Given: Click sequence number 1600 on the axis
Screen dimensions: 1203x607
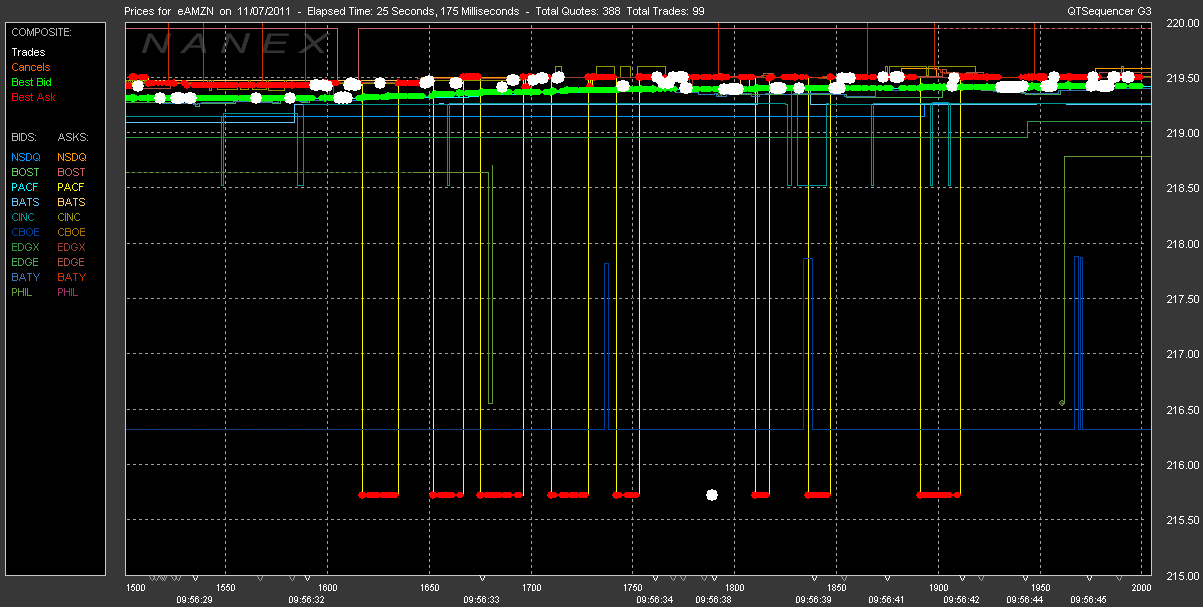Looking at the screenshot, I should click(328, 588).
